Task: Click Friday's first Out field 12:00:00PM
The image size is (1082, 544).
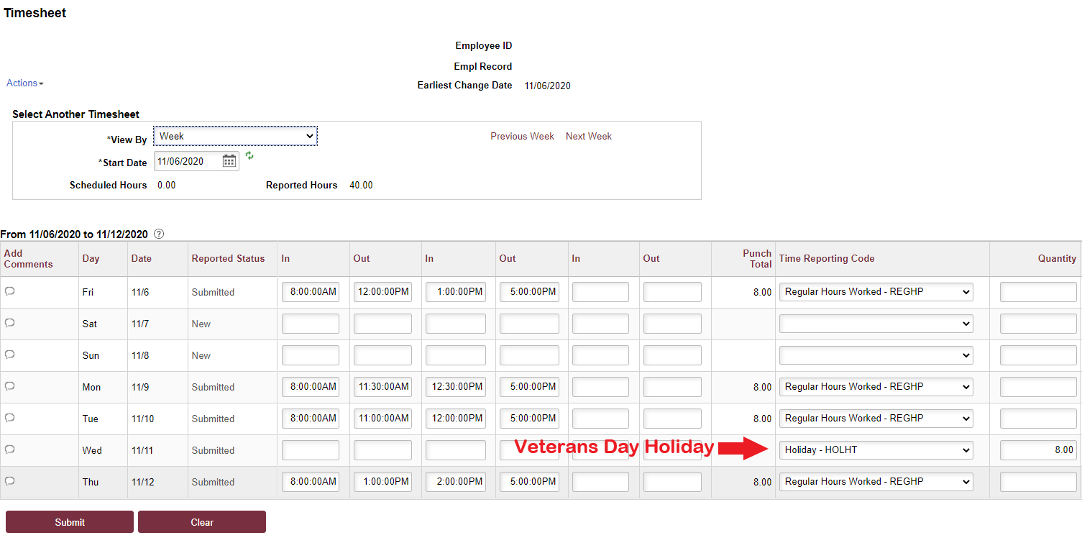Action: tap(383, 292)
